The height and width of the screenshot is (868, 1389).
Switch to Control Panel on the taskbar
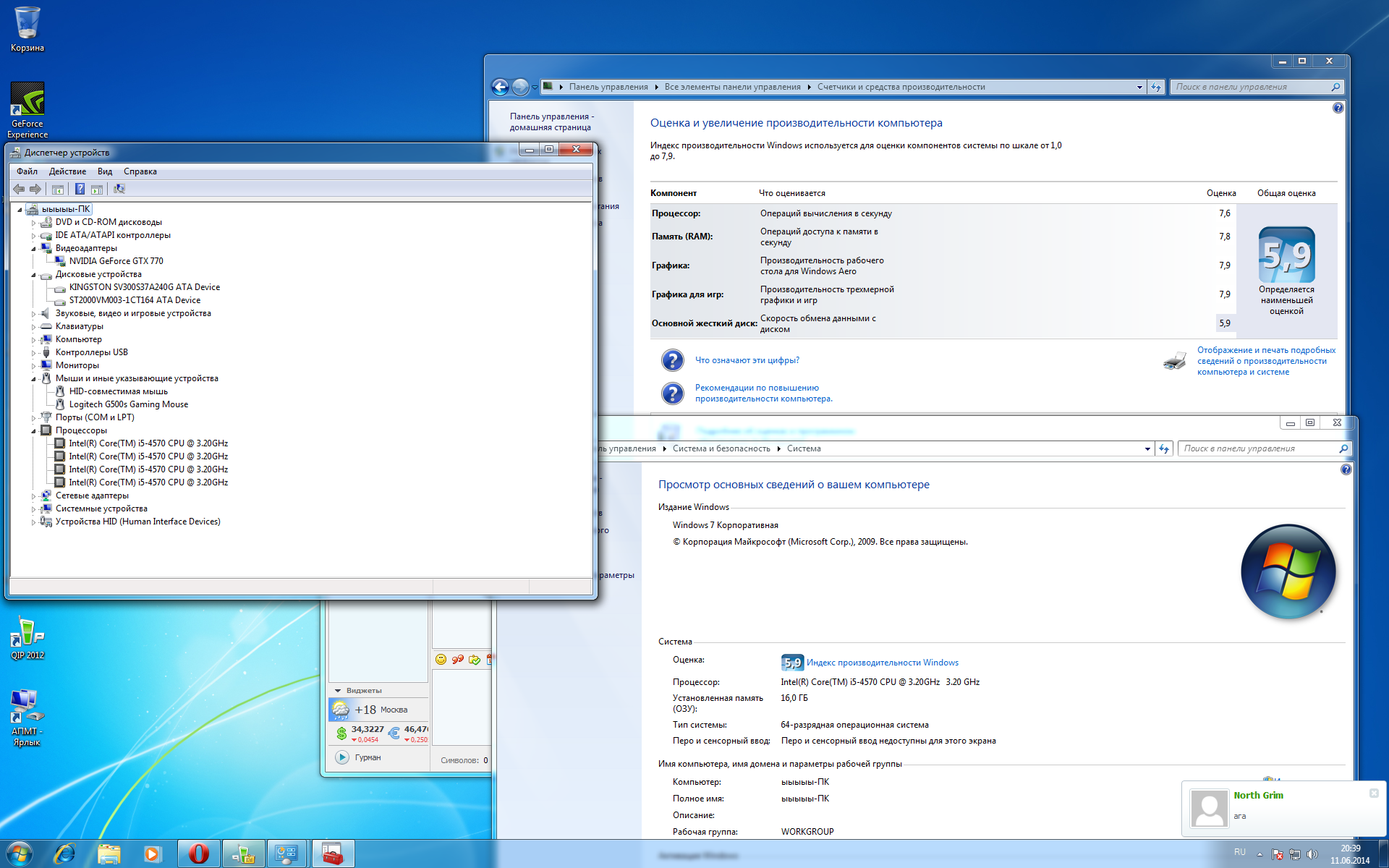(x=287, y=854)
